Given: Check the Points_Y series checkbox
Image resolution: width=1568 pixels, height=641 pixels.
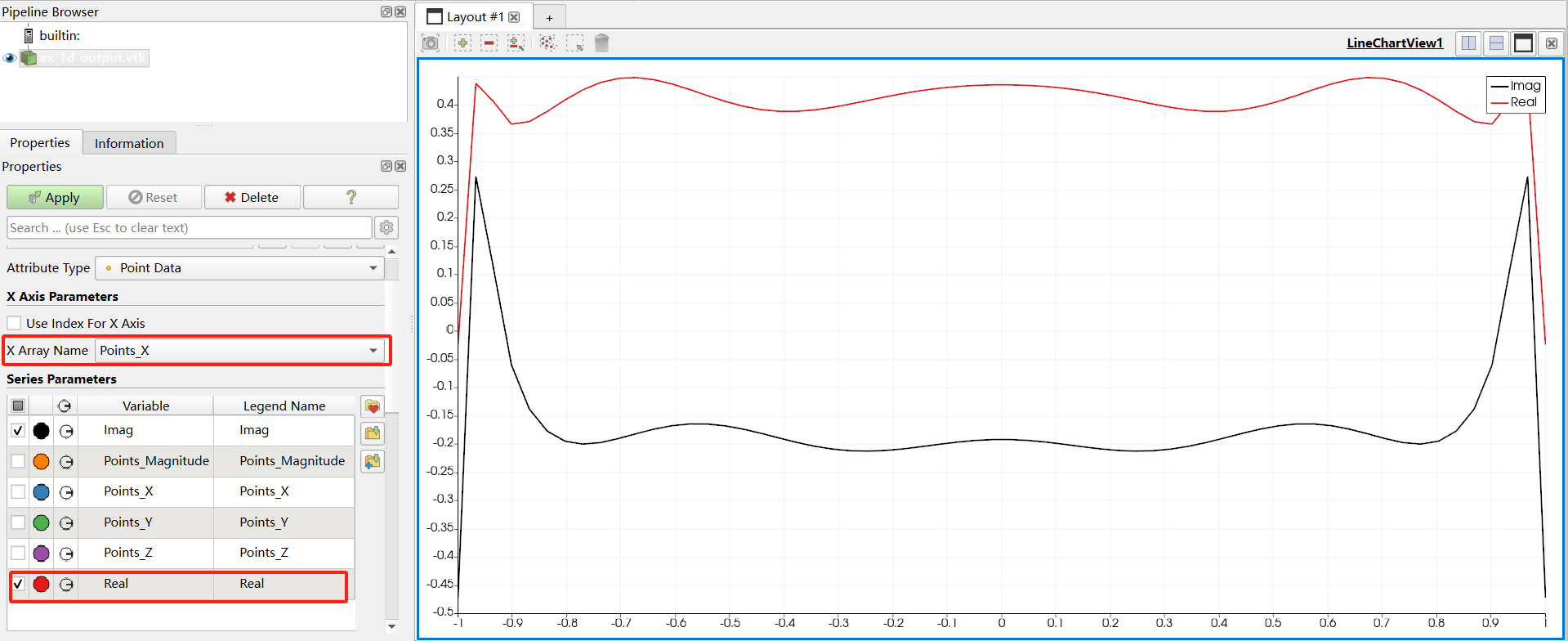Looking at the screenshot, I should click(18, 522).
